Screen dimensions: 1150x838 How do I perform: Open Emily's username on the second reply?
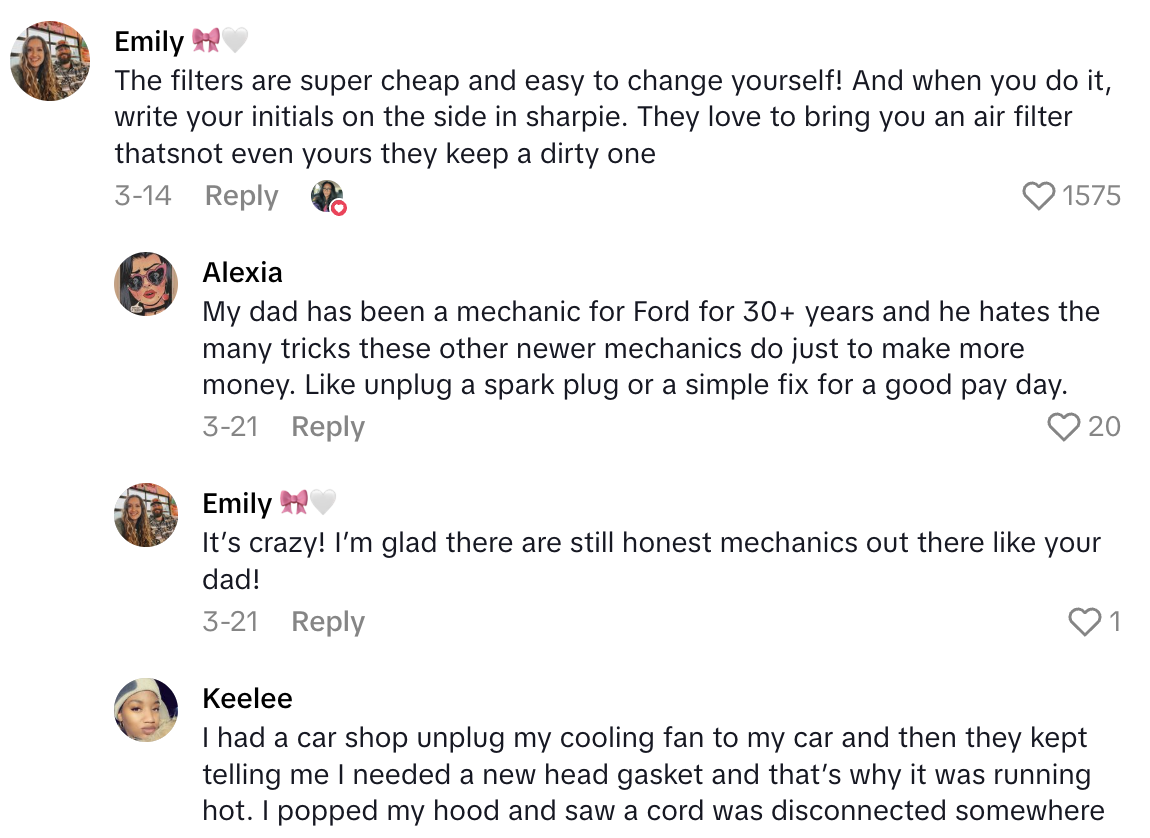[x=237, y=503]
